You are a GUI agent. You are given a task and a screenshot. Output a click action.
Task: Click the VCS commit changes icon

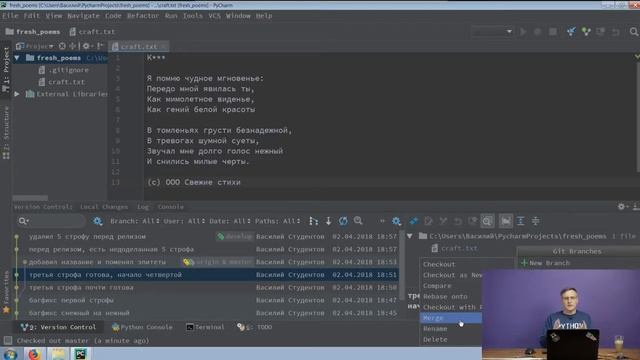click(x=586, y=31)
